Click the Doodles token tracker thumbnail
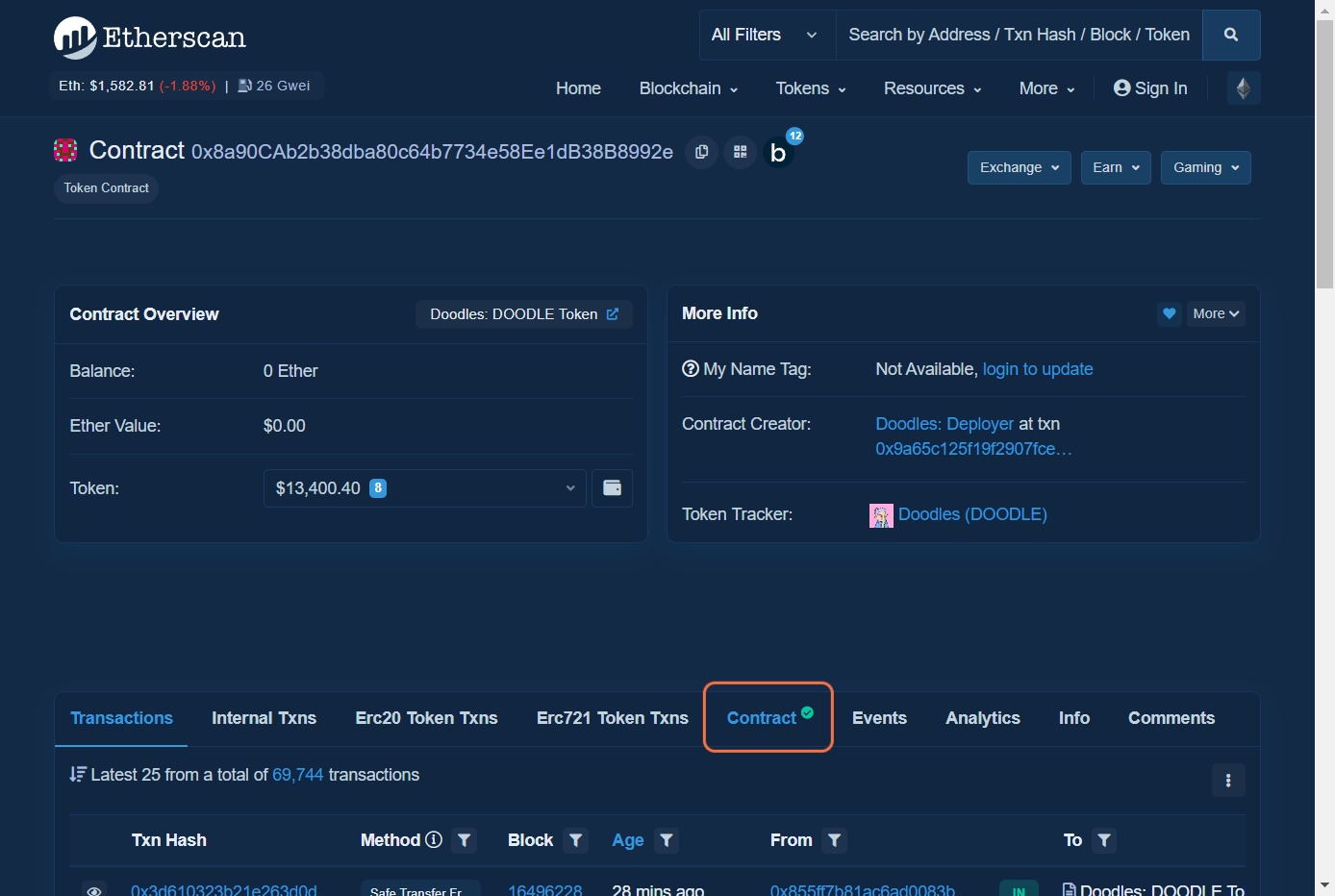1335x896 pixels. 881,515
